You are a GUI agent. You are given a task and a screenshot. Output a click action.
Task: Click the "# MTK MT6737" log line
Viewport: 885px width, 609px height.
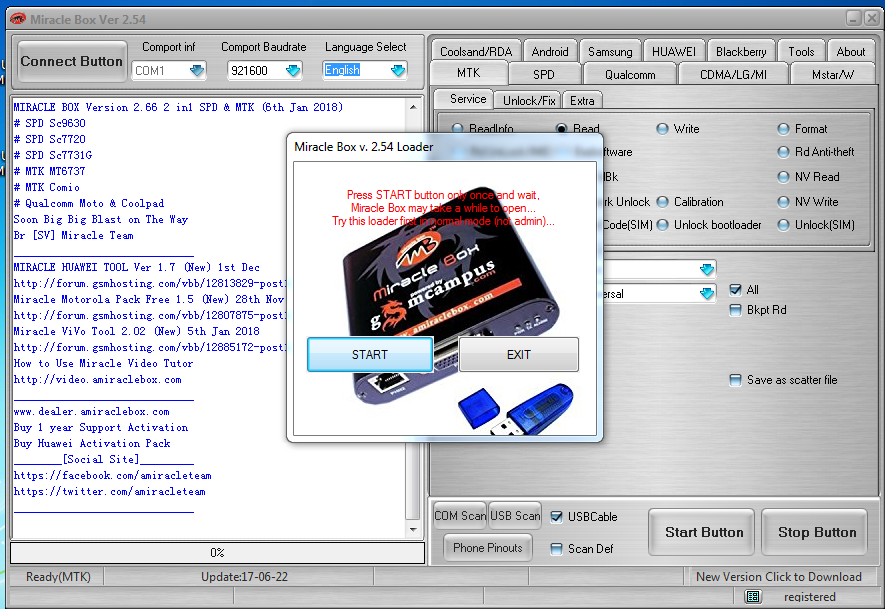(x=50, y=171)
